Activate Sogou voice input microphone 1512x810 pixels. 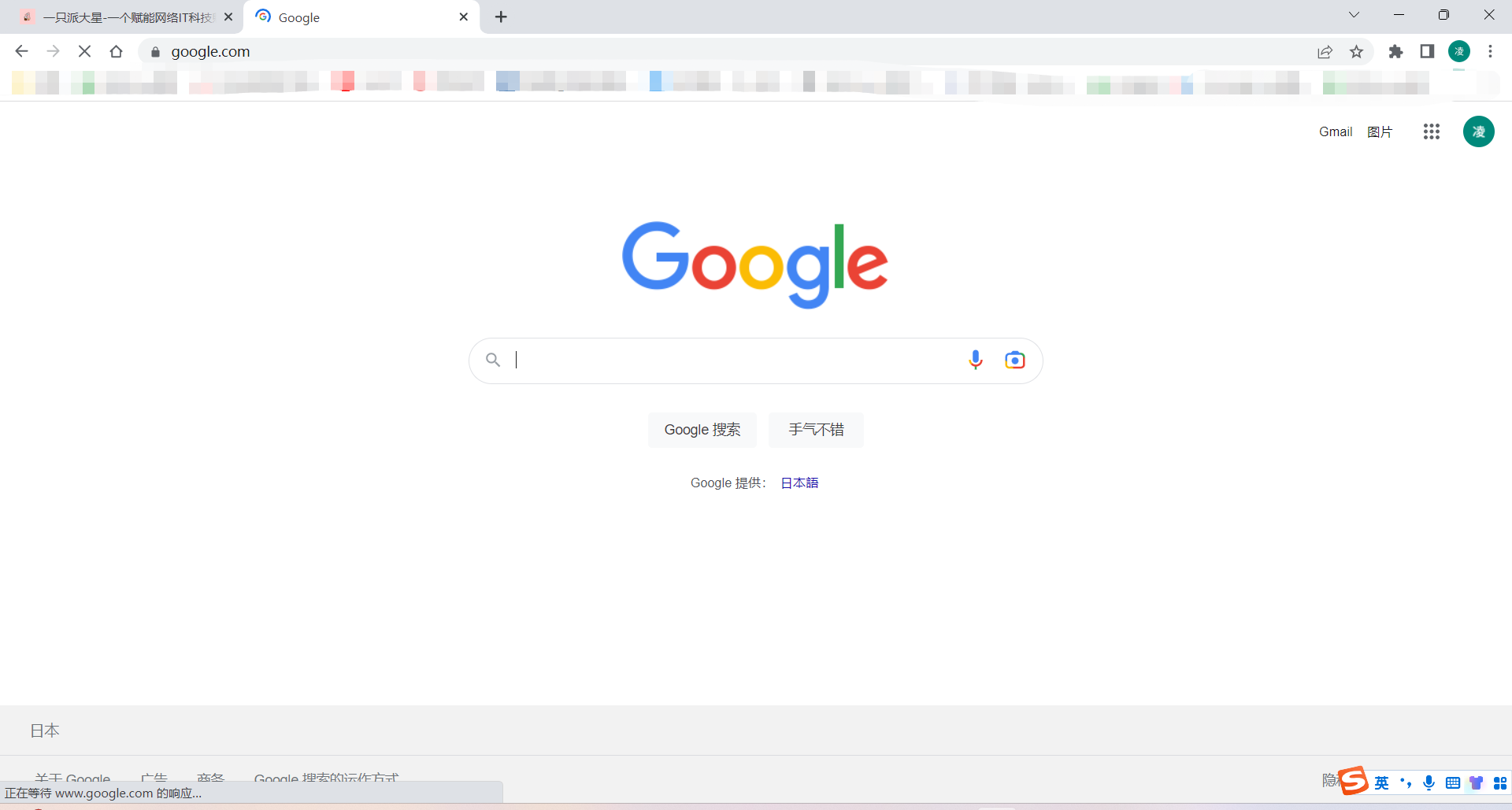(x=1429, y=783)
